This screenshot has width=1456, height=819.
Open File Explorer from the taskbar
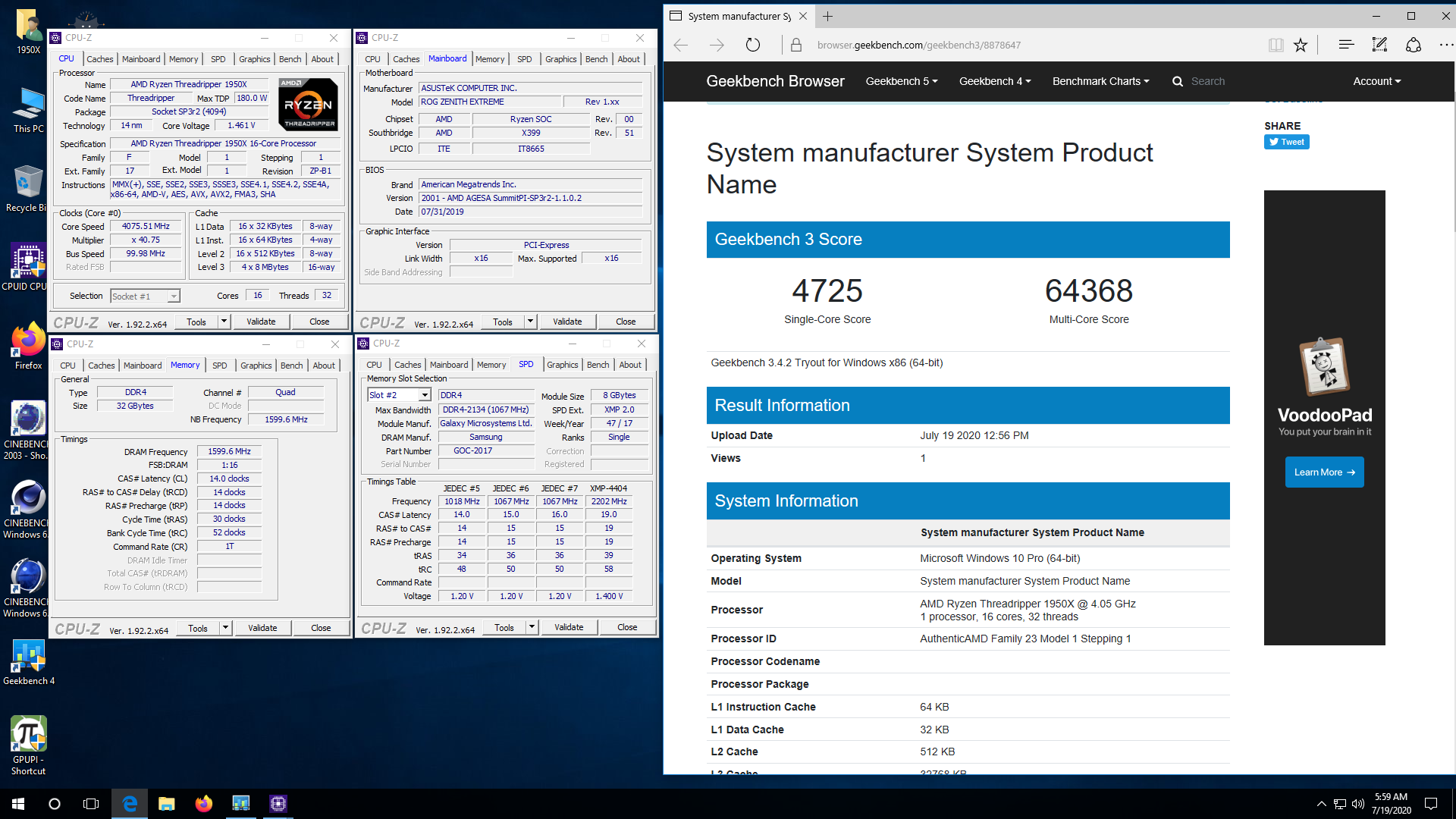(167, 804)
